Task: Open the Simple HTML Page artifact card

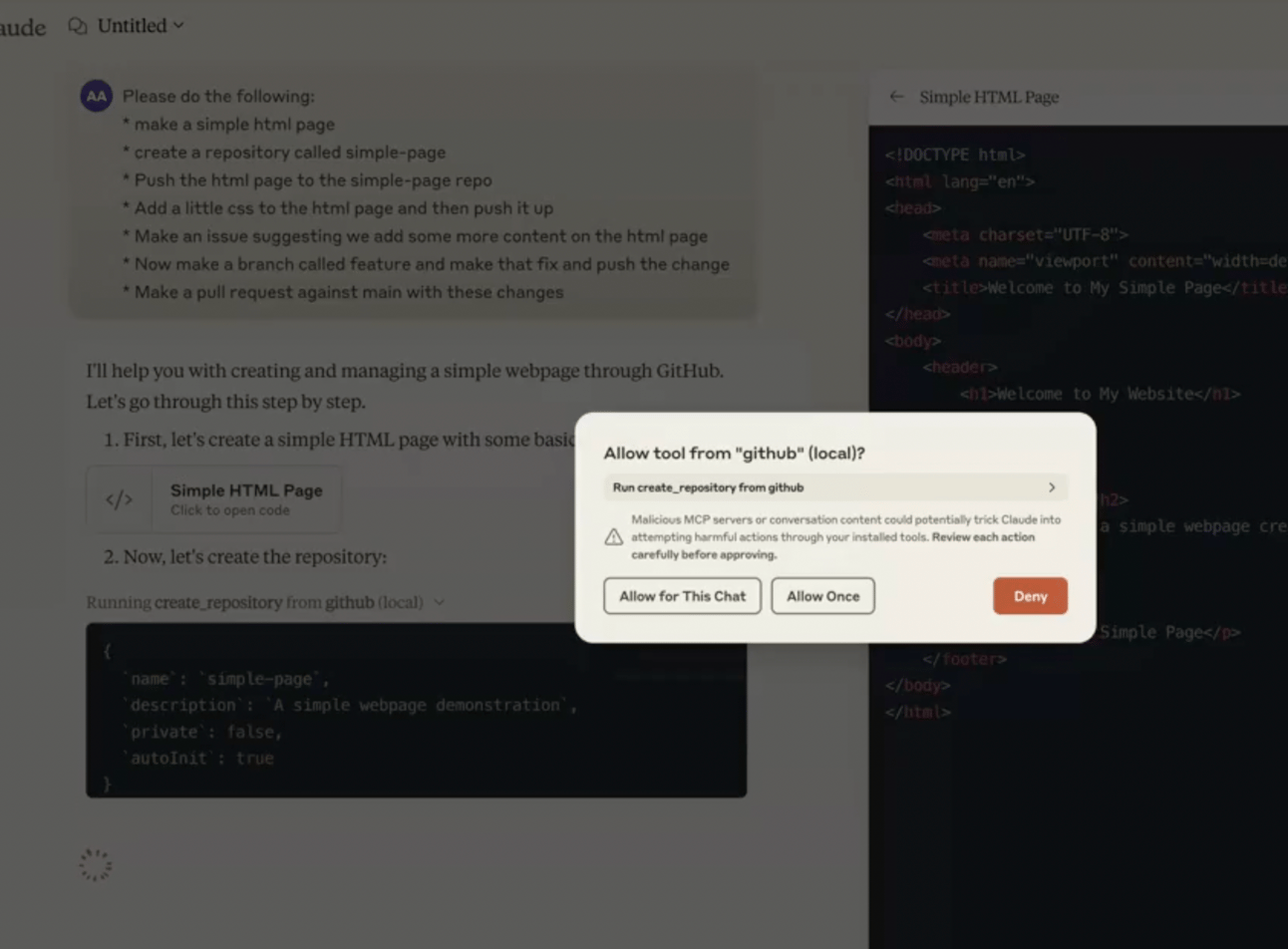Action: (x=214, y=499)
